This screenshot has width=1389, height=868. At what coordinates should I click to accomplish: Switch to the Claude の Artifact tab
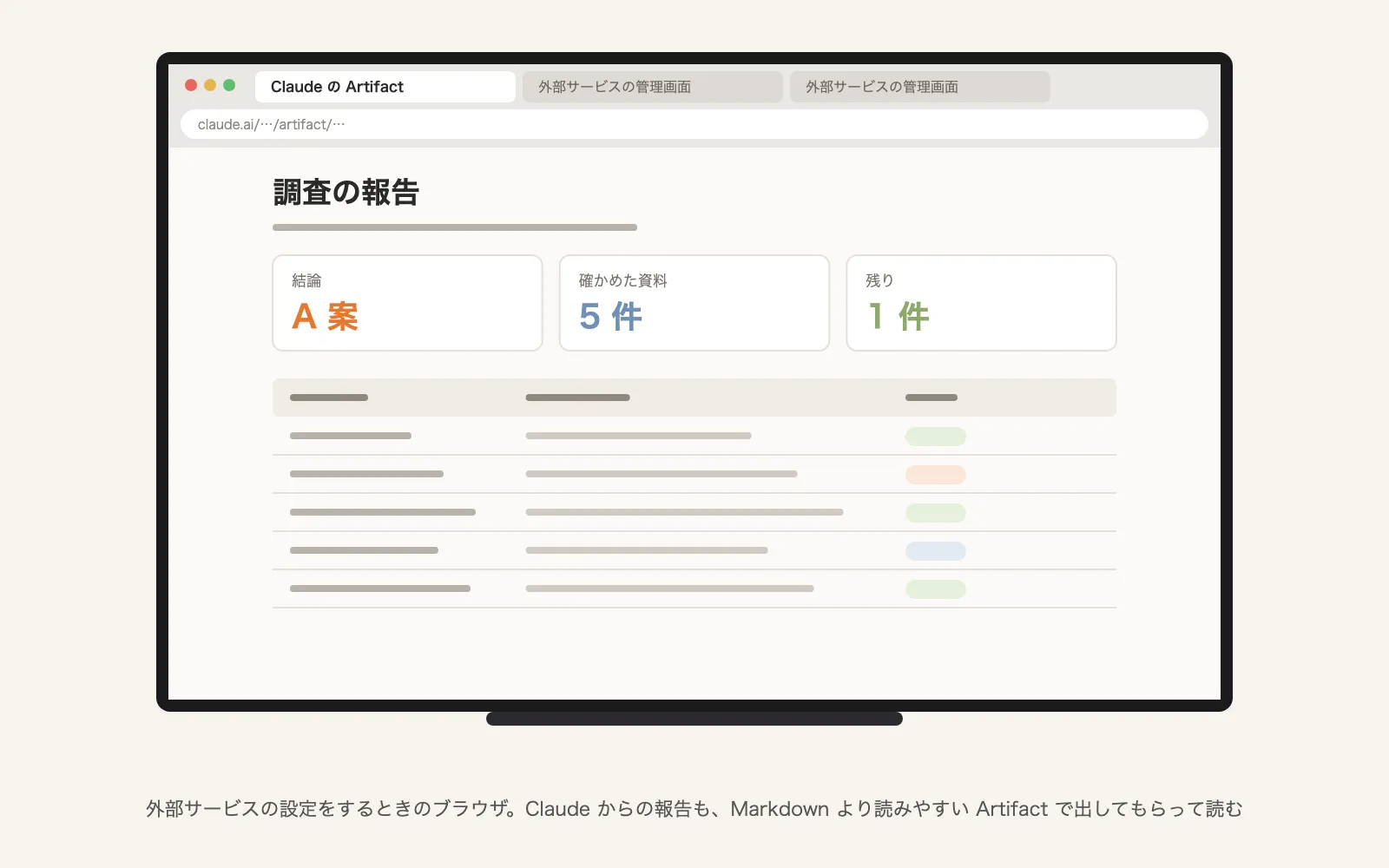point(385,87)
